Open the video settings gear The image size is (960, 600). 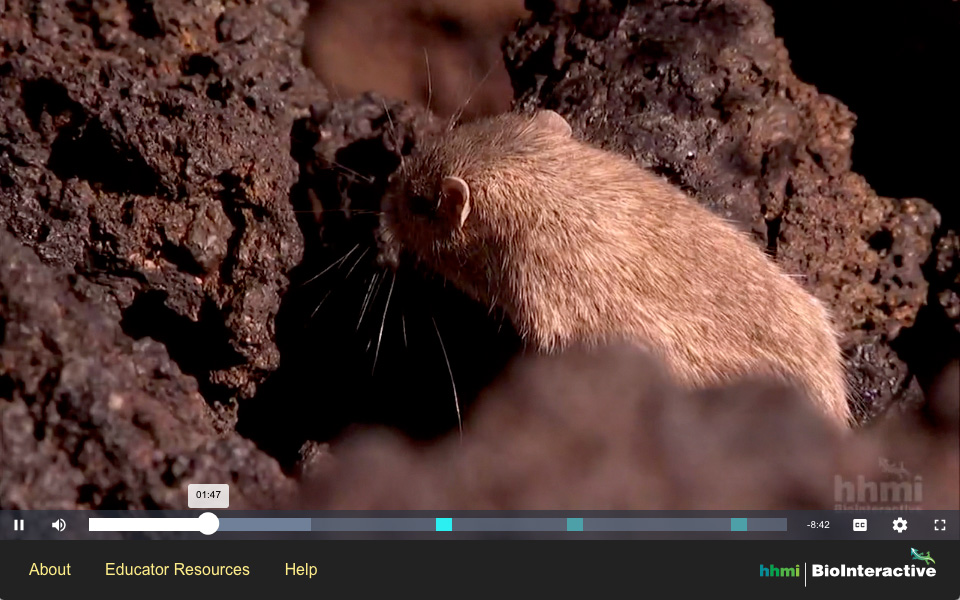pyautogui.click(x=899, y=525)
